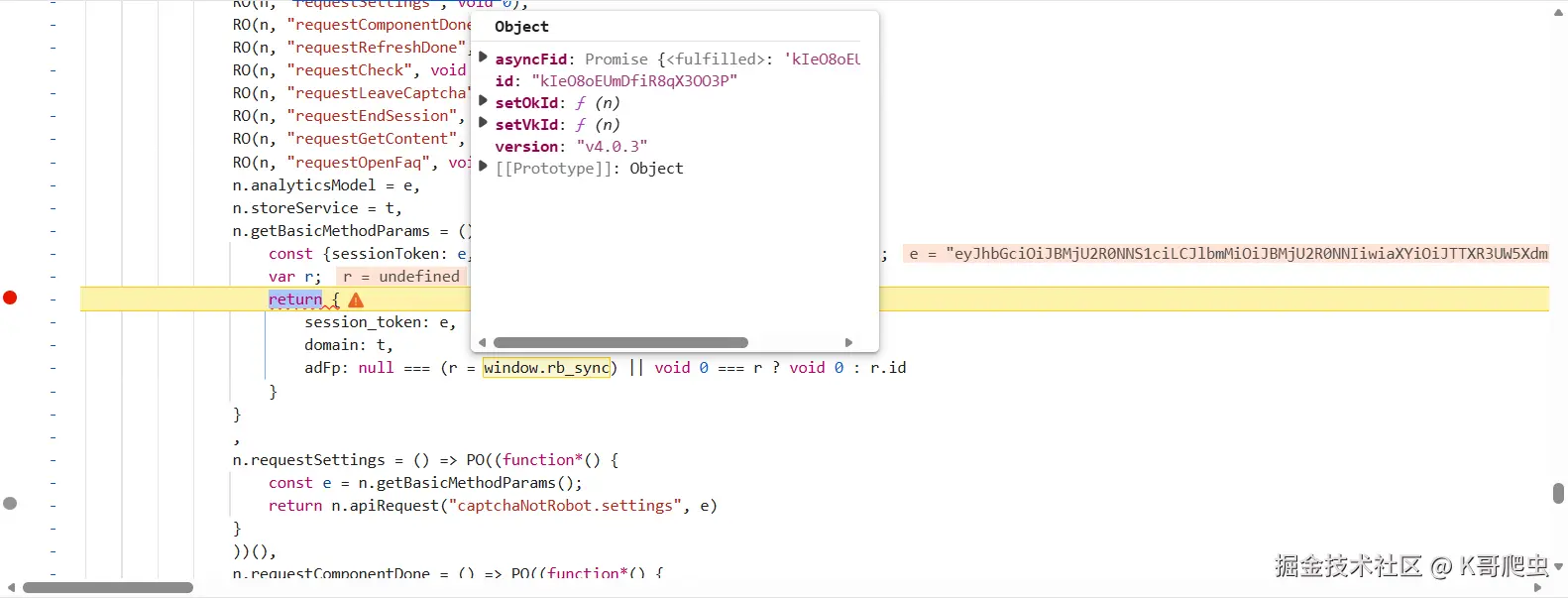Expand the [[Prototype]] Object entry
Screen dimensions: 1568x598
tap(483, 167)
